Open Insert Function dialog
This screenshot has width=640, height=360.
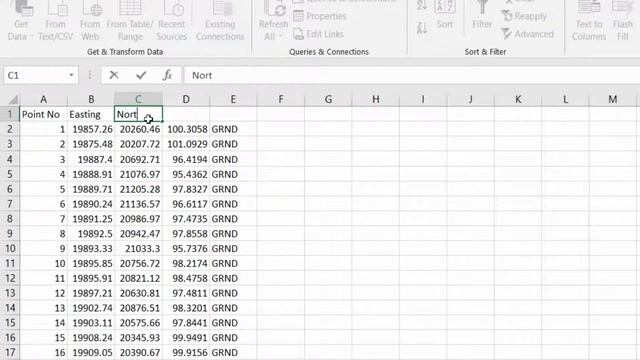167,75
